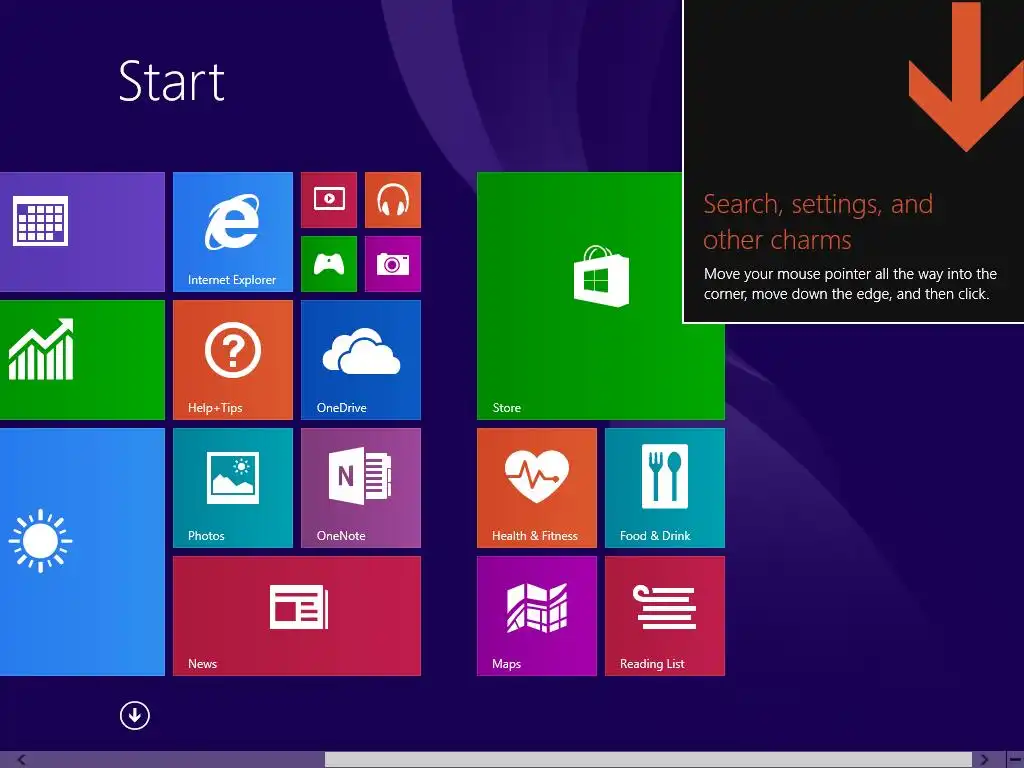Click the zoom-out minus button beside the scrollbar
This screenshot has width=1024, height=768.
(x=1014, y=760)
